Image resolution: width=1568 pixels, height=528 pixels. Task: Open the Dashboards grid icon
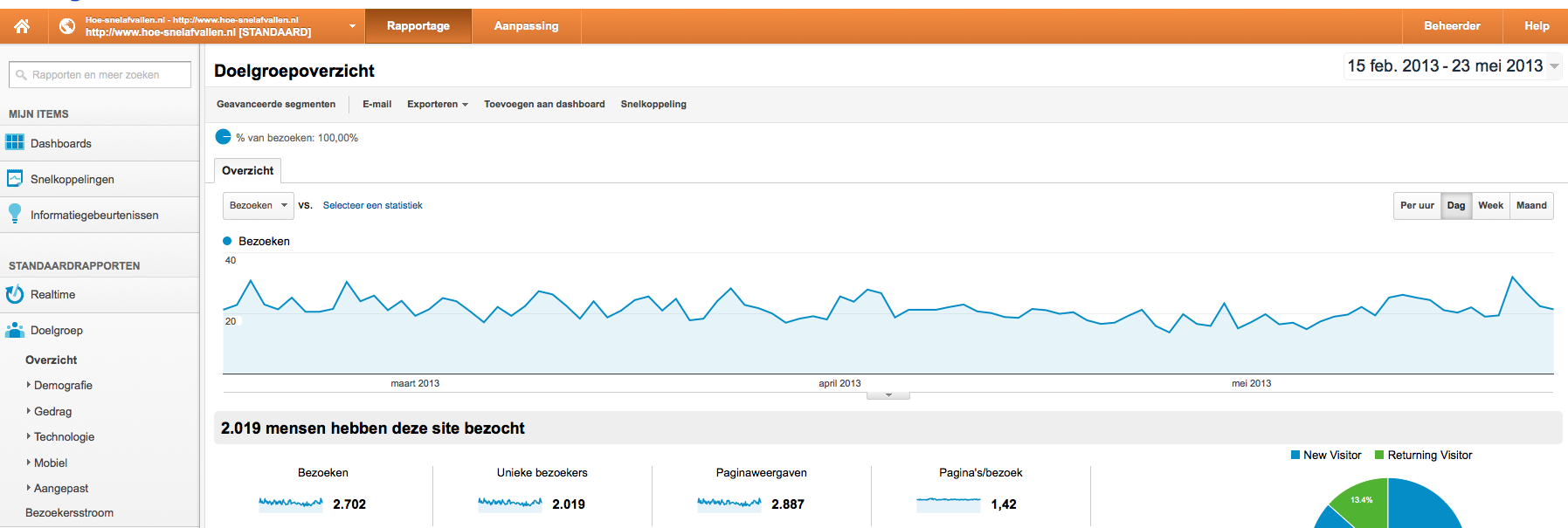click(x=15, y=142)
